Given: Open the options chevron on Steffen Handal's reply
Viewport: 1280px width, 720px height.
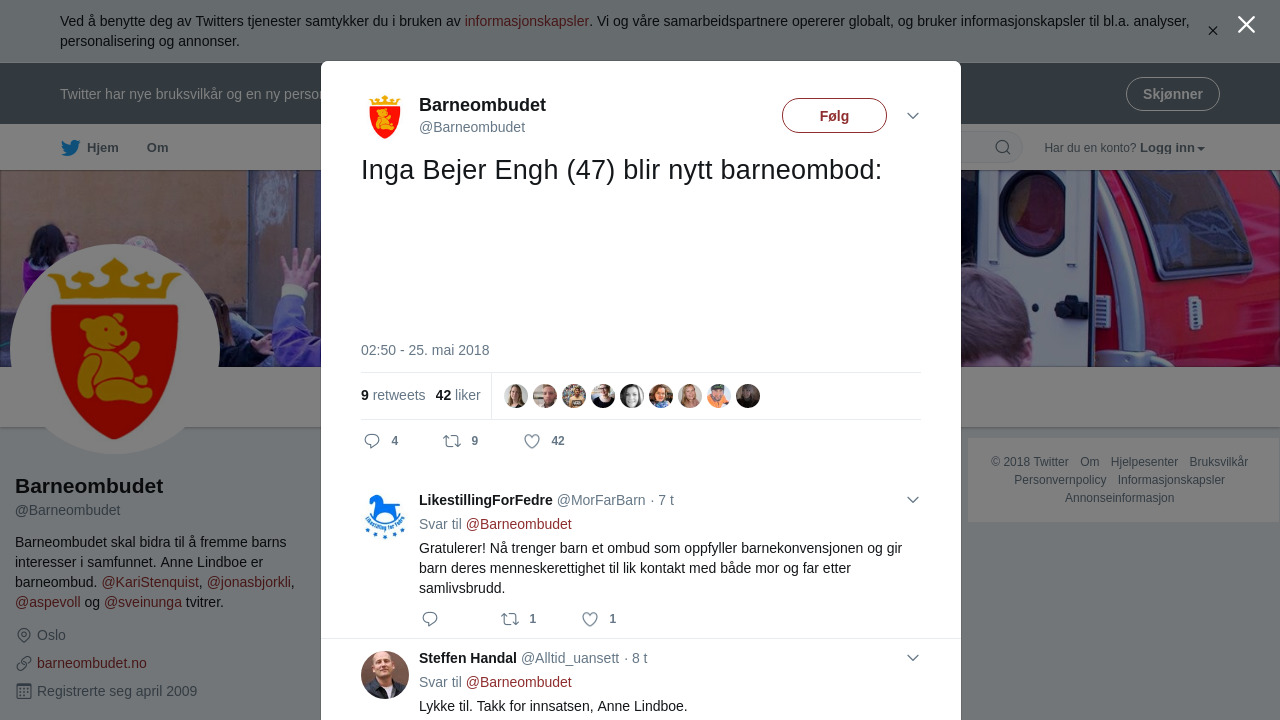Looking at the screenshot, I should click(913, 658).
